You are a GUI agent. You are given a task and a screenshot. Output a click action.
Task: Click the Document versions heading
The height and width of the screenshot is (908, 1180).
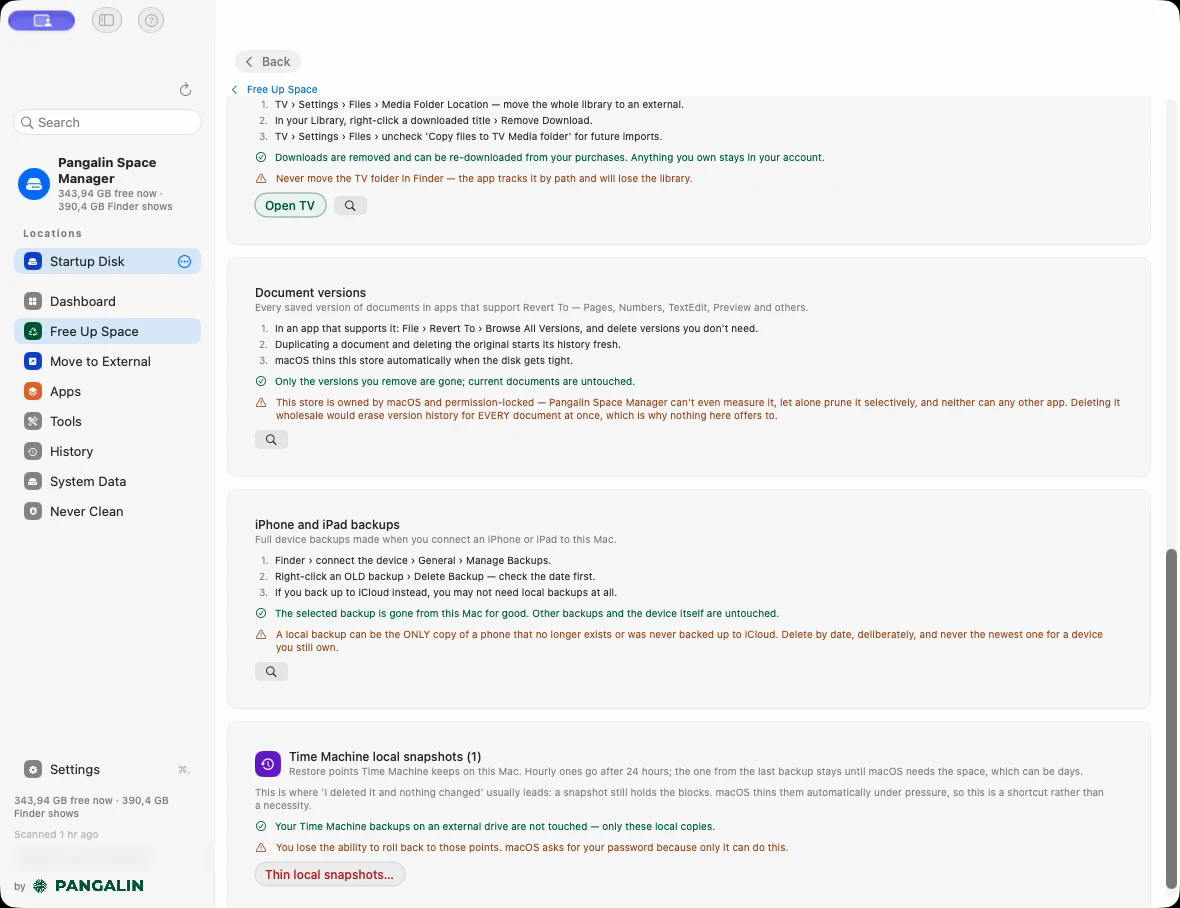coord(310,293)
